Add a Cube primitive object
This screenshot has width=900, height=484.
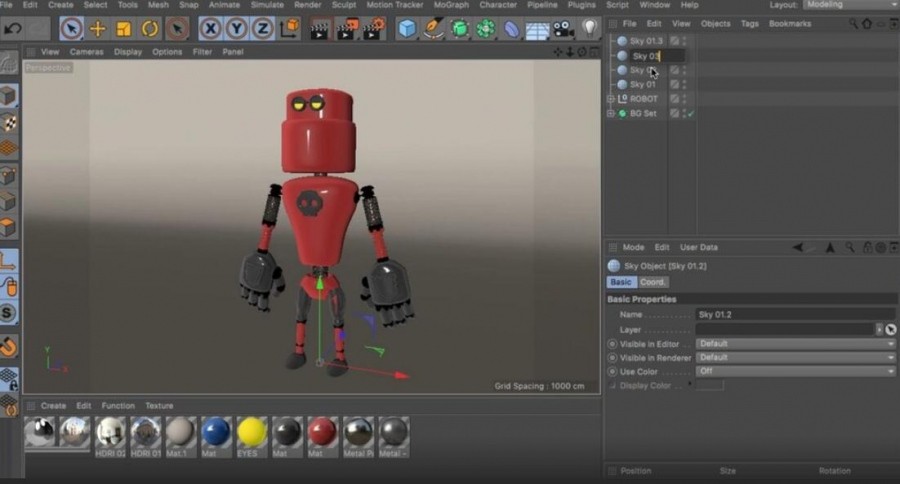click(x=406, y=29)
